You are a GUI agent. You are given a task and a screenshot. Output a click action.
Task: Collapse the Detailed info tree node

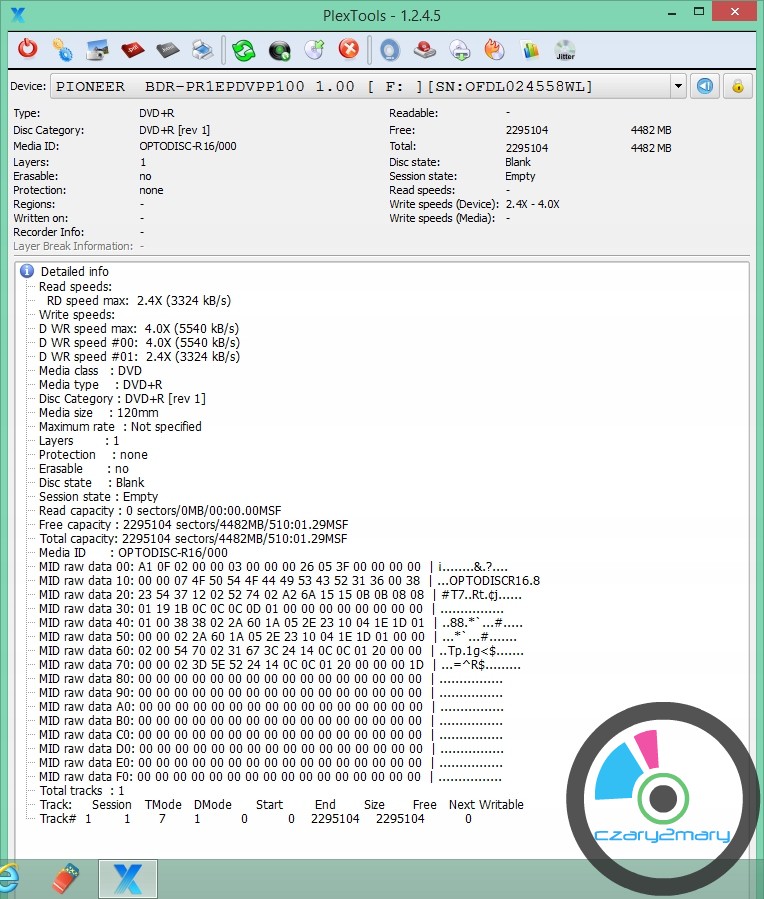pyautogui.click(x=27, y=271)
